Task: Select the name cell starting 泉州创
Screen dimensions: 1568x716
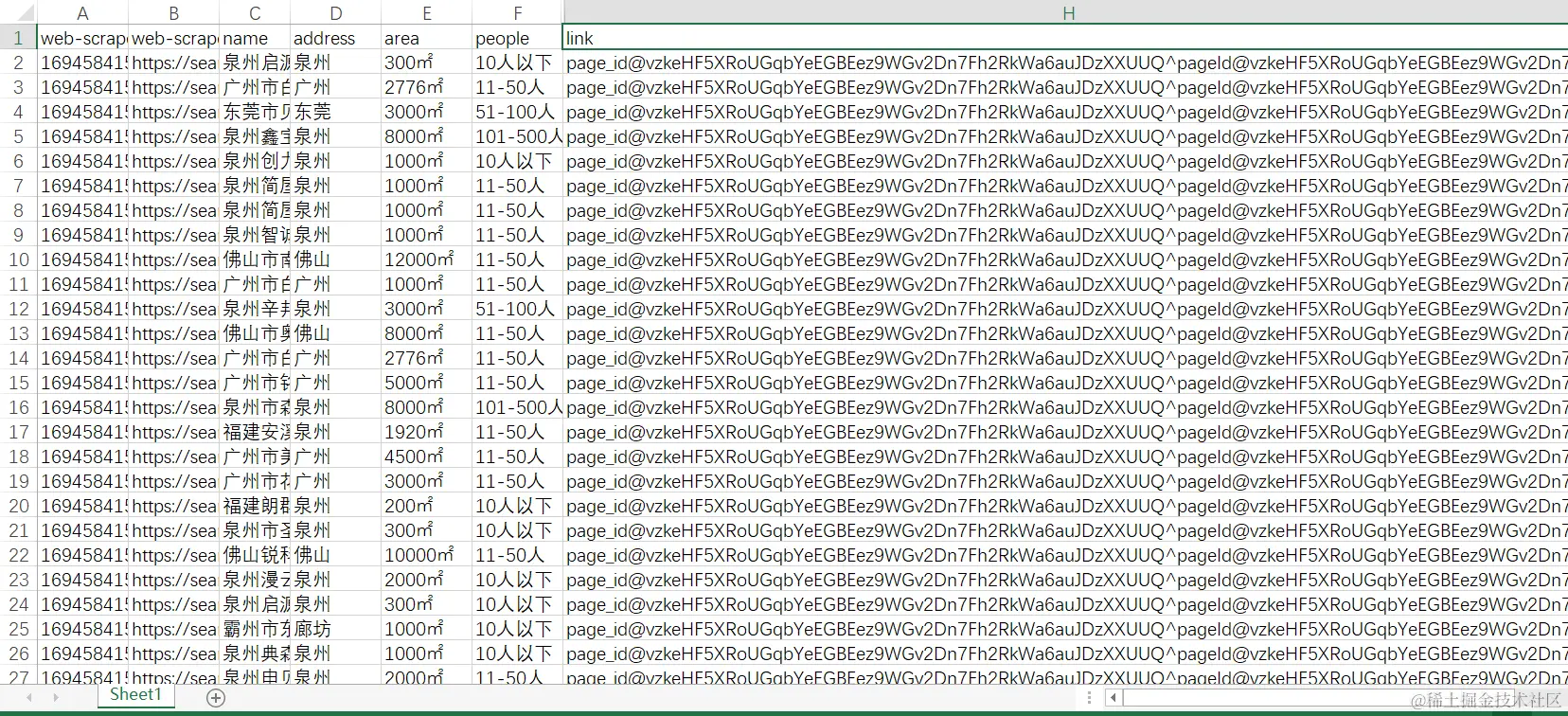Action: point(255,161)
